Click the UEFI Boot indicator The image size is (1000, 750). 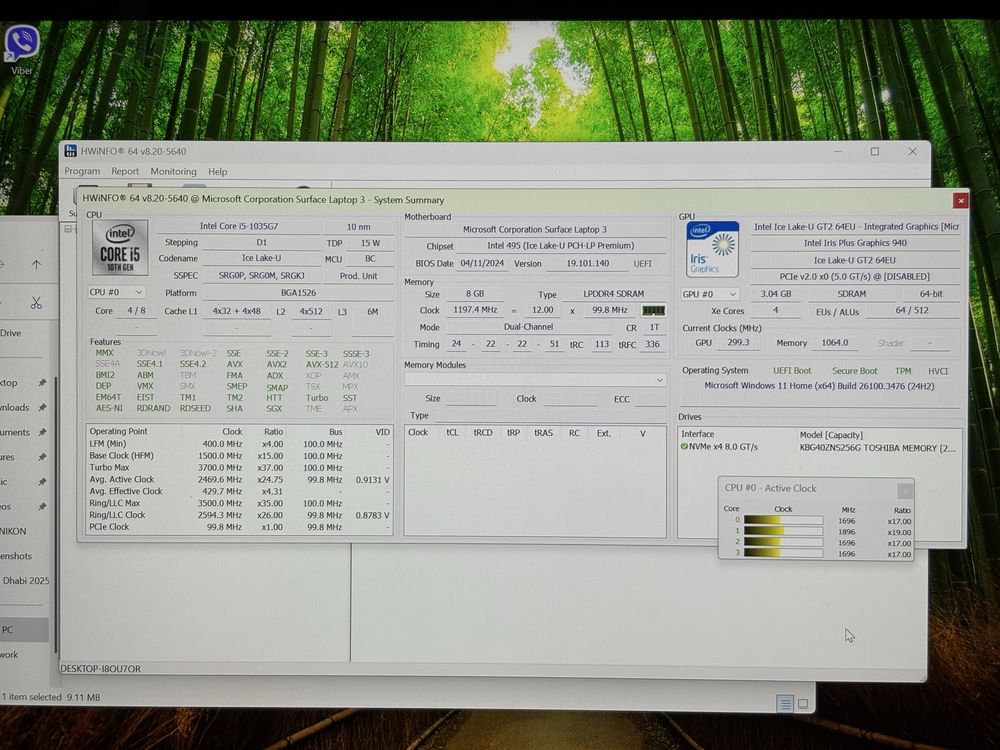pyautogui.click(x=792, y=371)
